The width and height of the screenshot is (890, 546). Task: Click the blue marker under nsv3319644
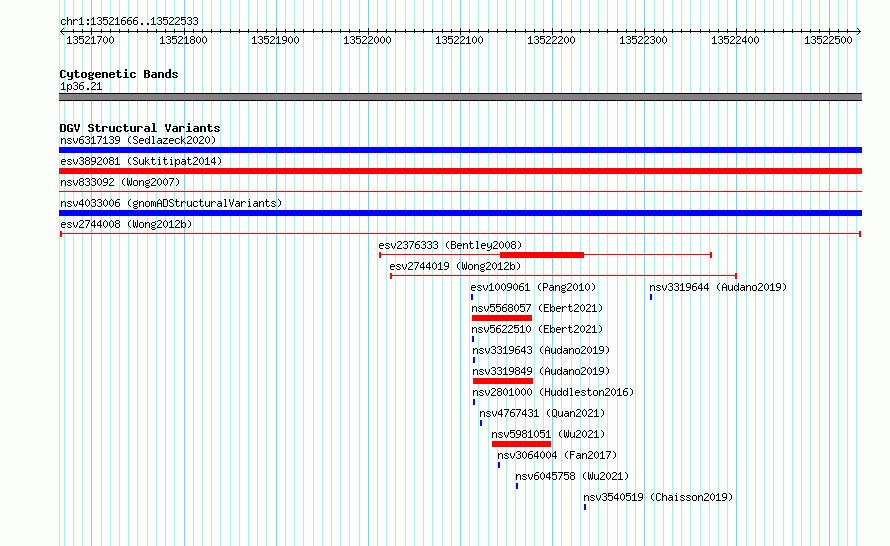click(x=651, y=297)
